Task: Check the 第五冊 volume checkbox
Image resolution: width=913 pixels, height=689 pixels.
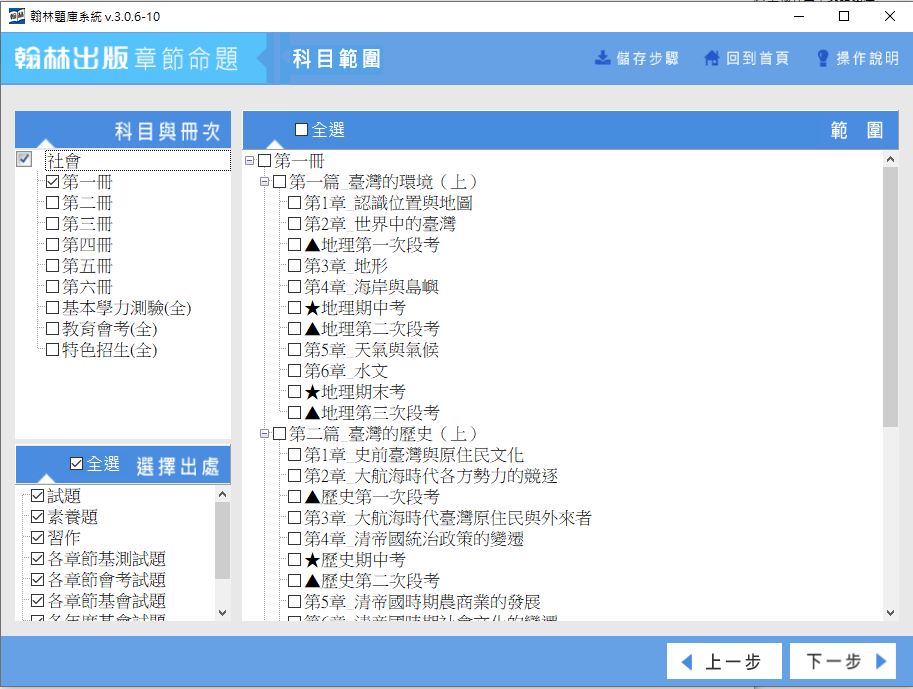Action: coord(52,266)
